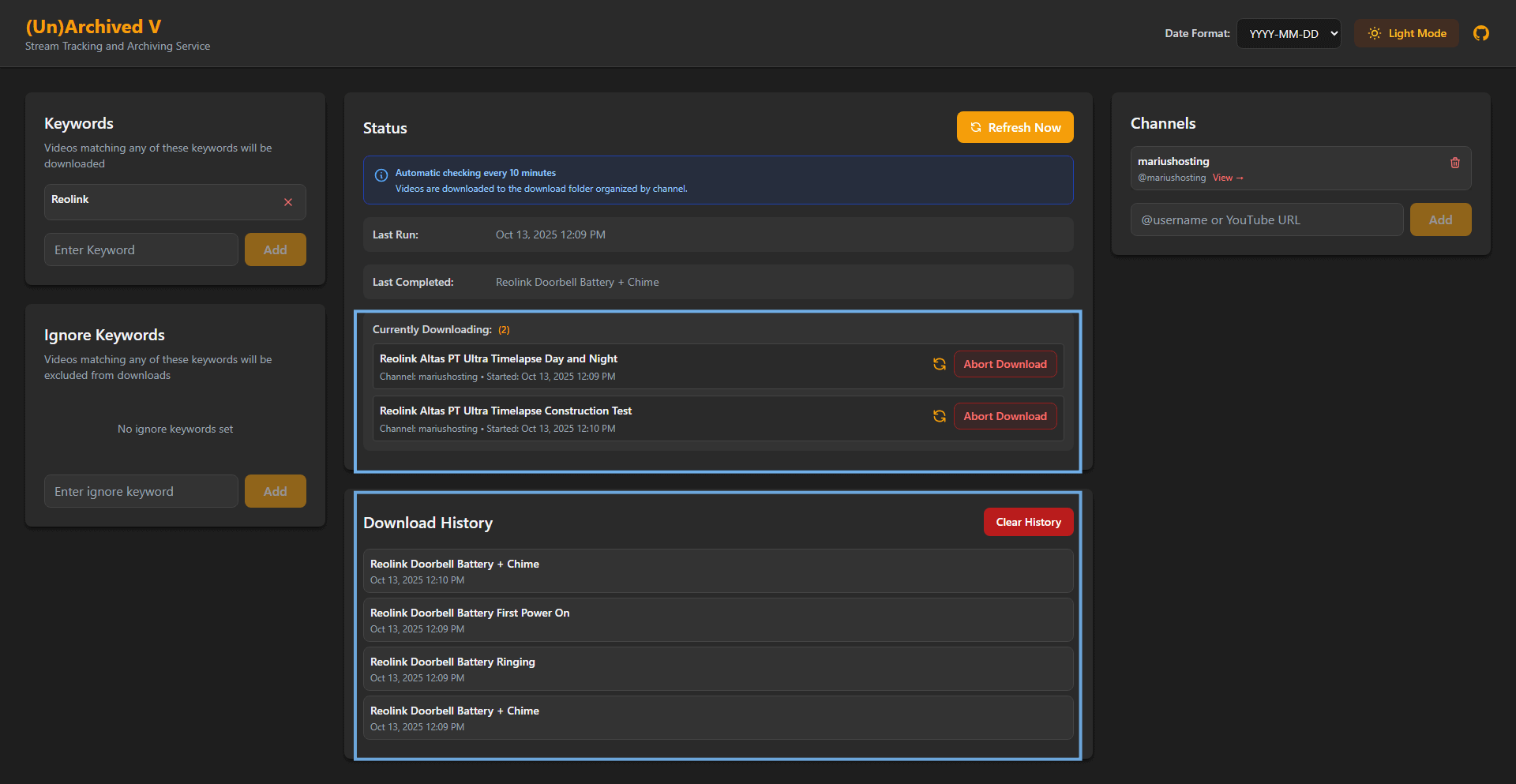
Task: Click spinner icon for Day and Night download
Action: tap(939, 364)
